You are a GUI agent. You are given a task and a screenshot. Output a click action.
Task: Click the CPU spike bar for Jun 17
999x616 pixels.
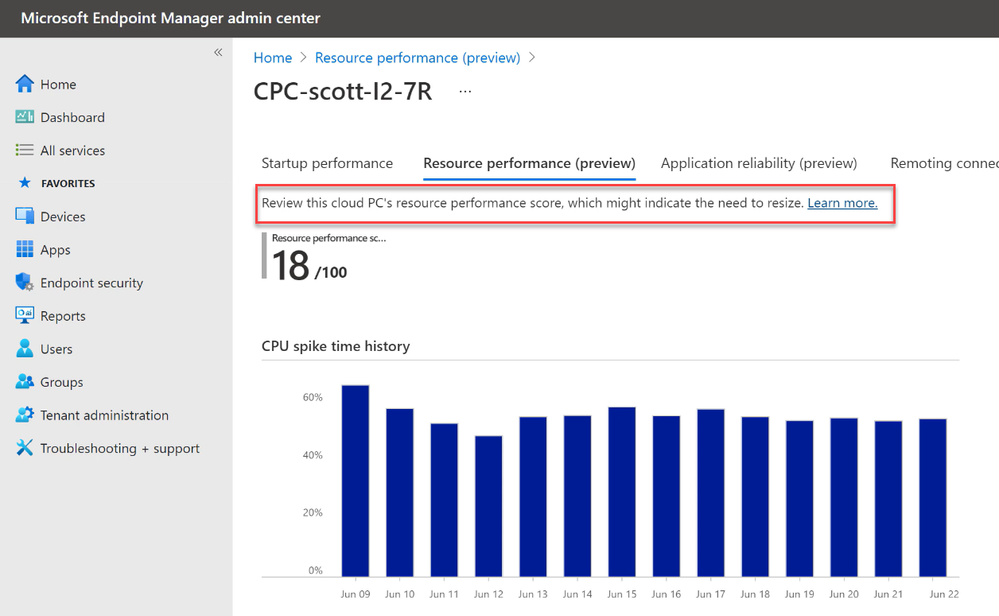(710, 493)
